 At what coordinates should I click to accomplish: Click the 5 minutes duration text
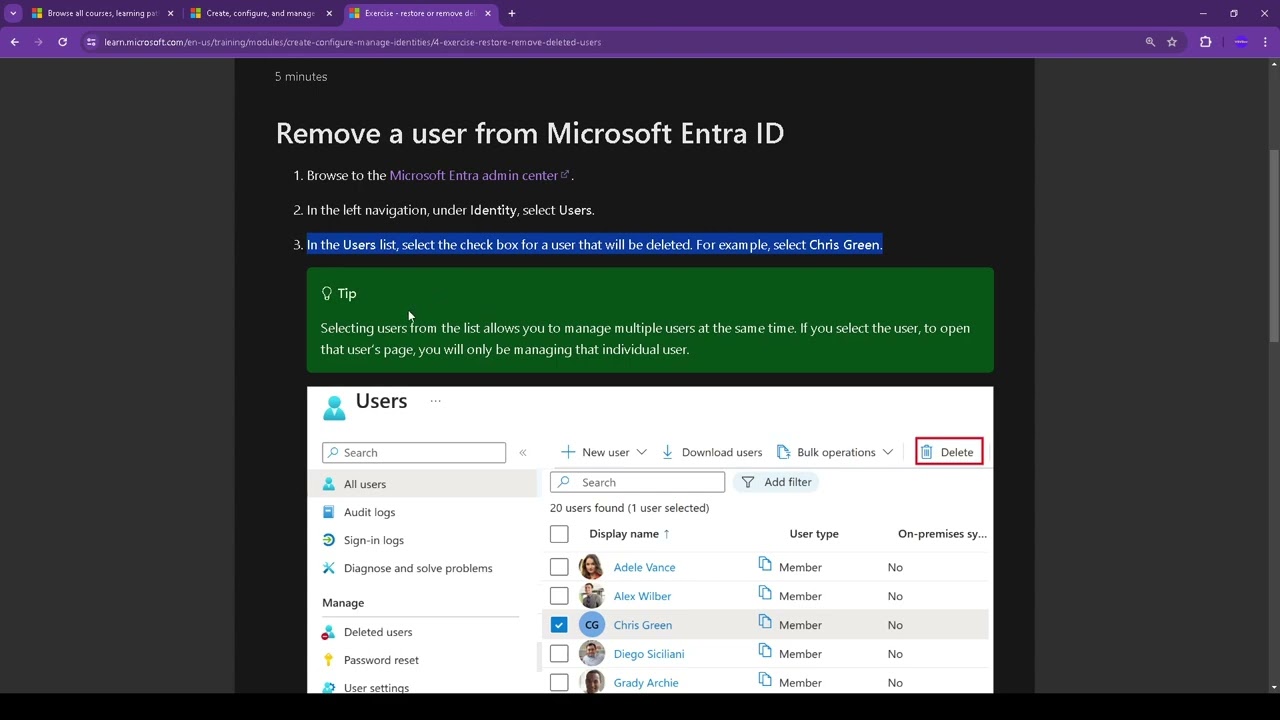click(301, 77)
